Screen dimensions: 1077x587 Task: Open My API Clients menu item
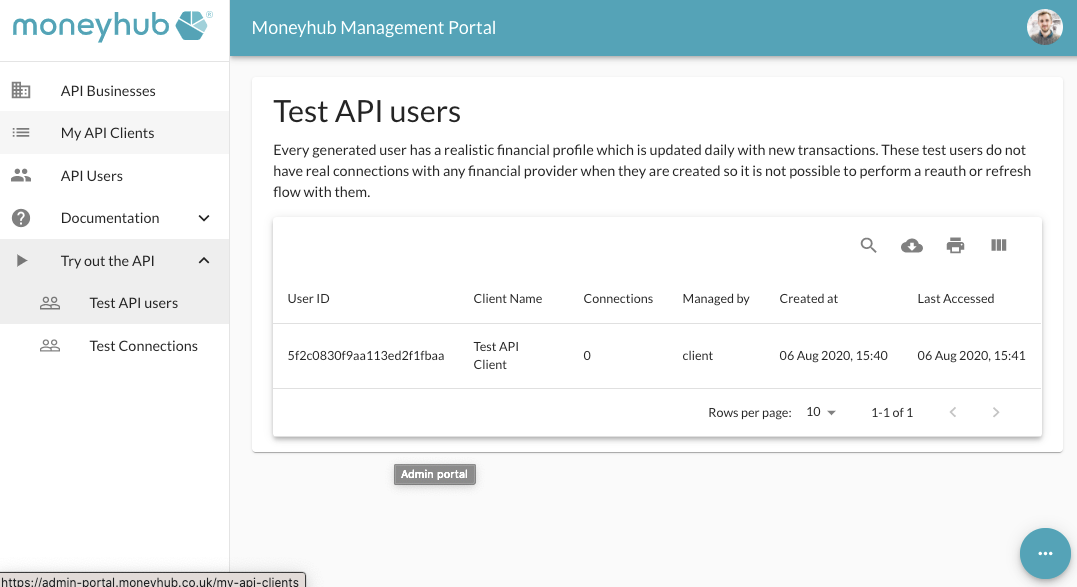coord(115,133)
